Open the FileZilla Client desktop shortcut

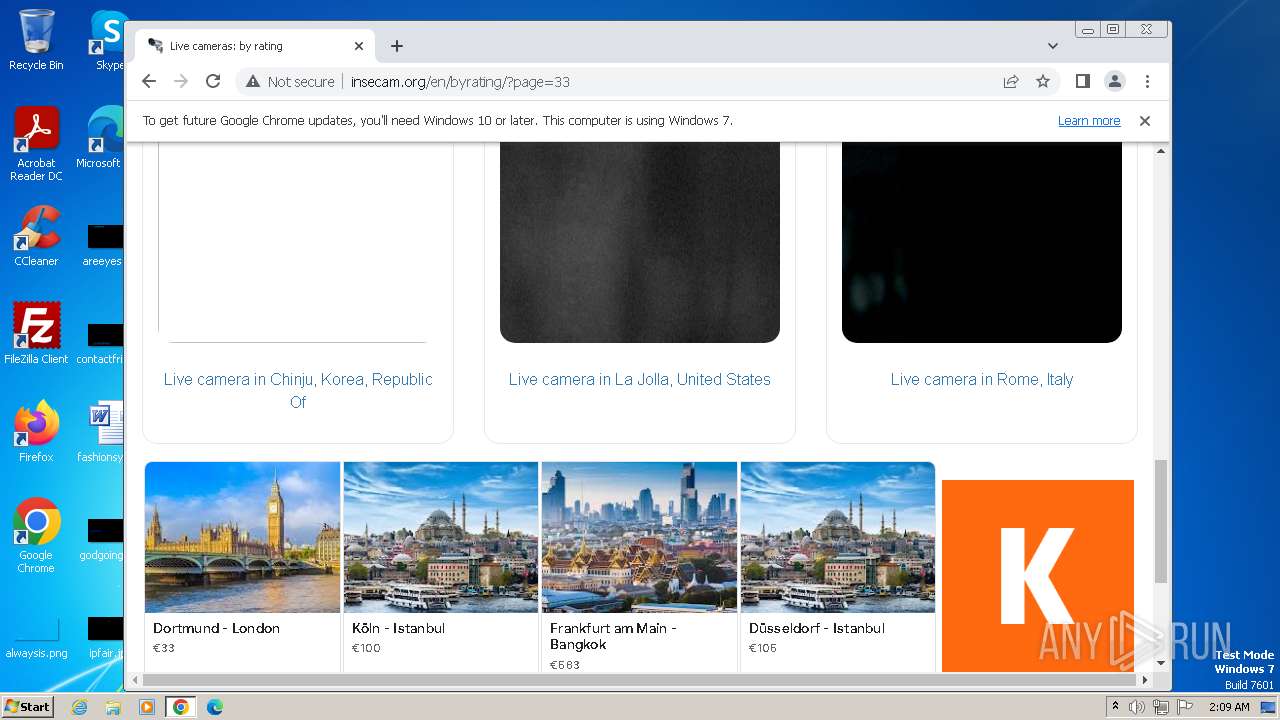coord(36,333)
